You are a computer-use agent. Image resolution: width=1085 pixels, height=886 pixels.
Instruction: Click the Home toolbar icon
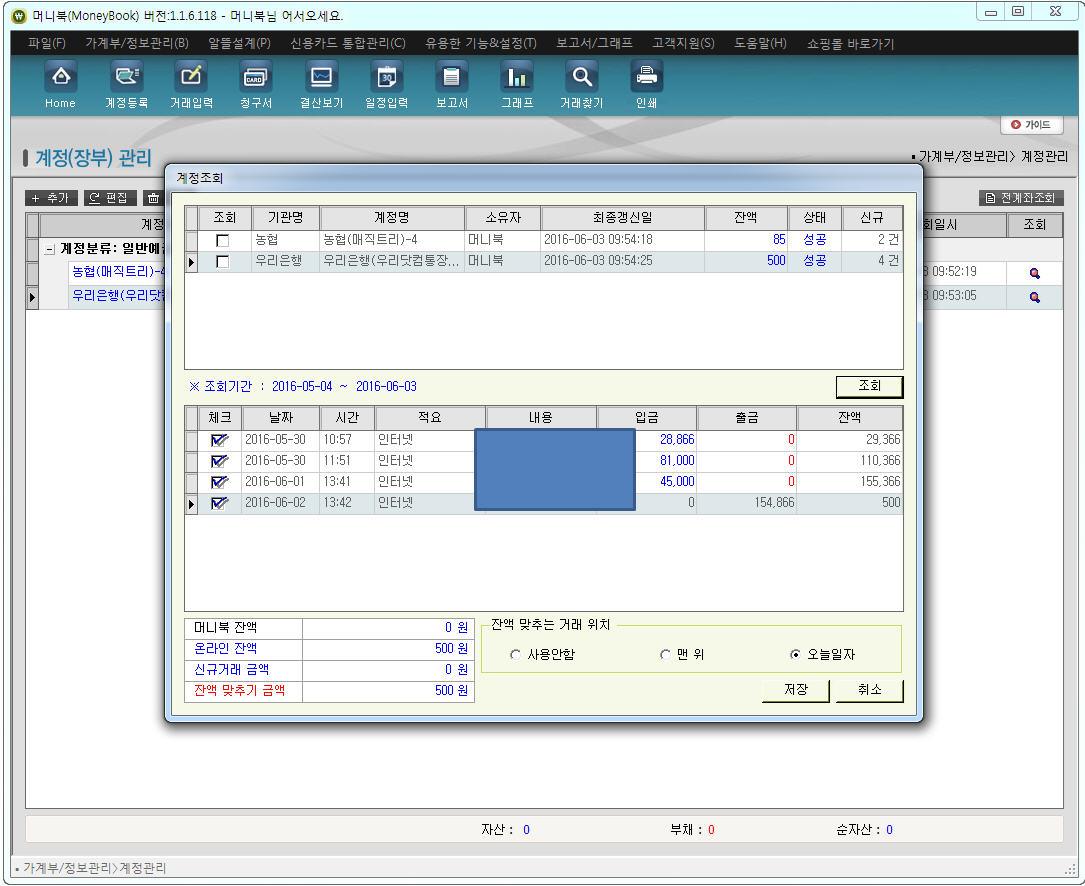60,78
